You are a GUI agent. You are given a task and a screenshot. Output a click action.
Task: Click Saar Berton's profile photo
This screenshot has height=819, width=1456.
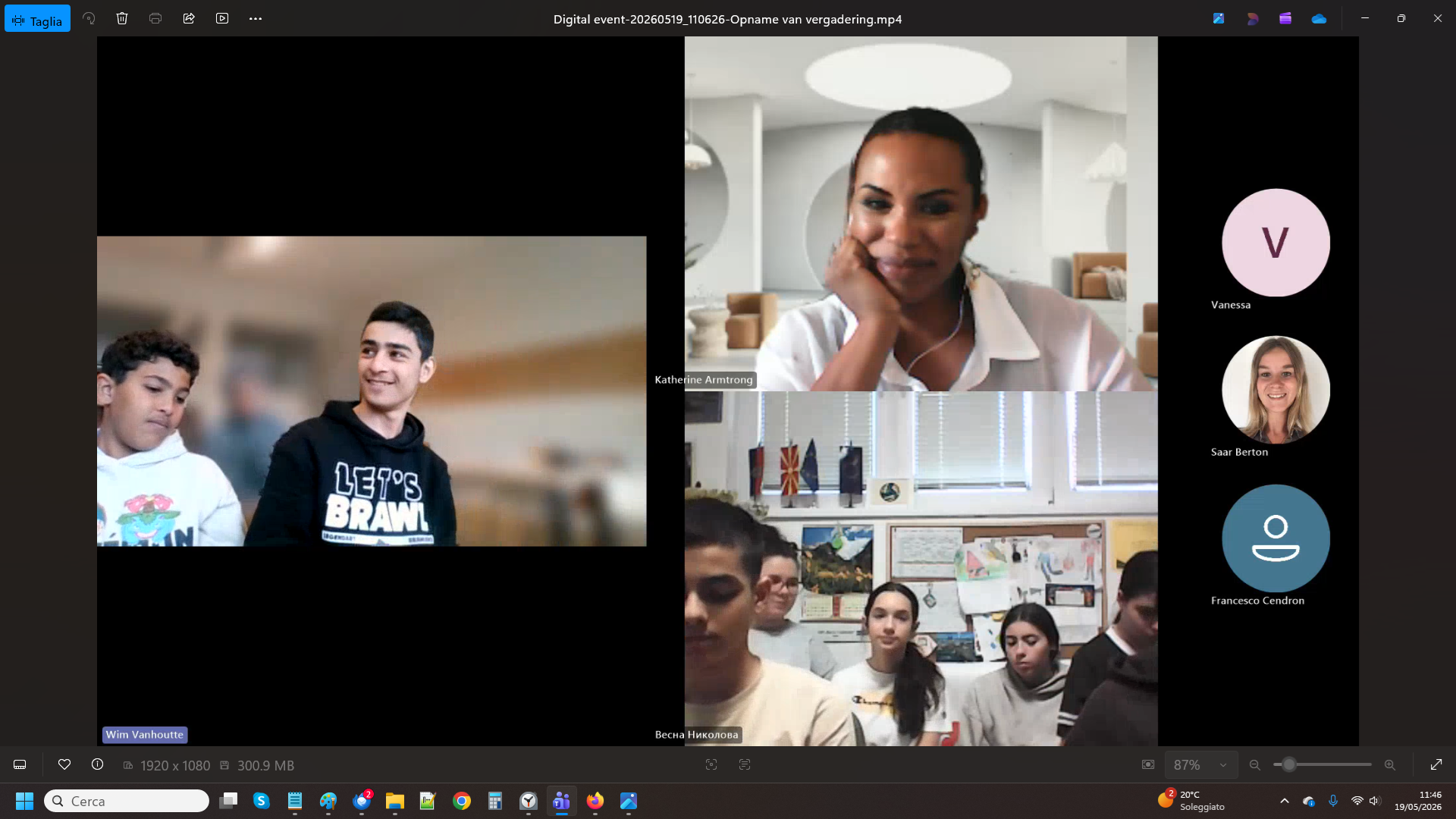(x=1276, y=390)
